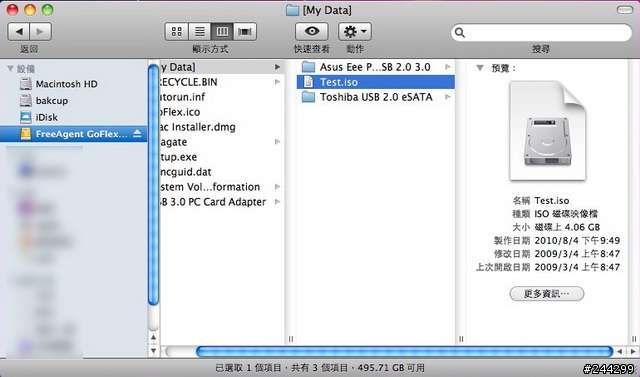This screenshot has height=377, width=640.
Task: Go forward with the right arrow button
Action: 40,31
